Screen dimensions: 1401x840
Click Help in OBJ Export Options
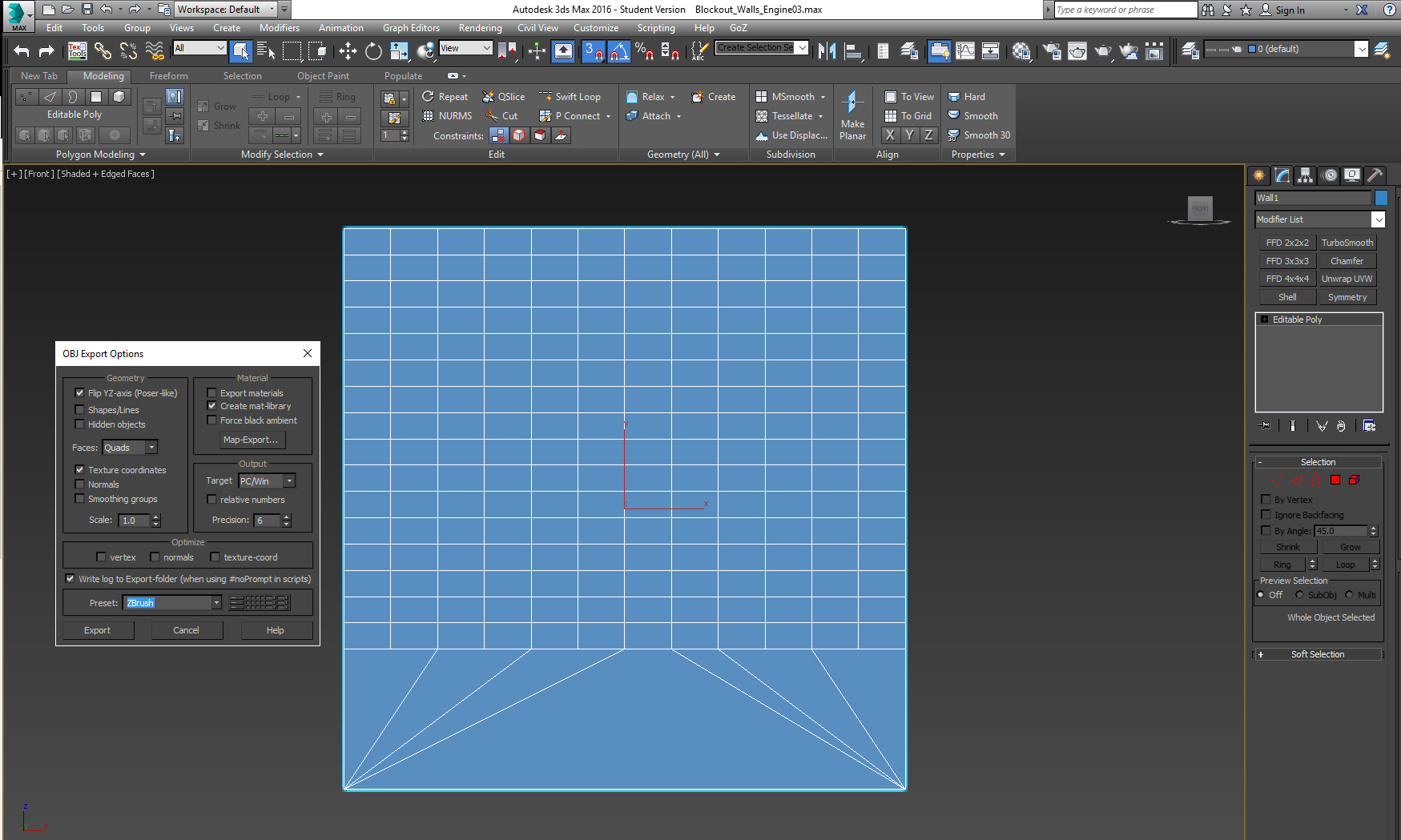275,630
